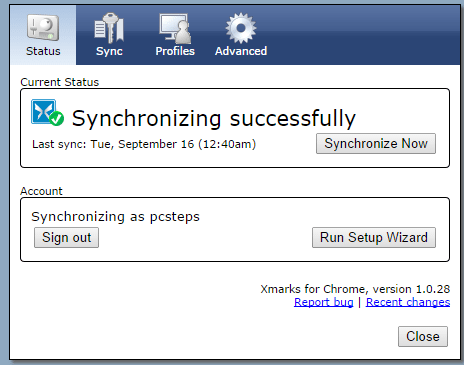Screen dimensions: 464x365
Task: Dismiss the dialog with the Close button
Action: click(423, 336)
